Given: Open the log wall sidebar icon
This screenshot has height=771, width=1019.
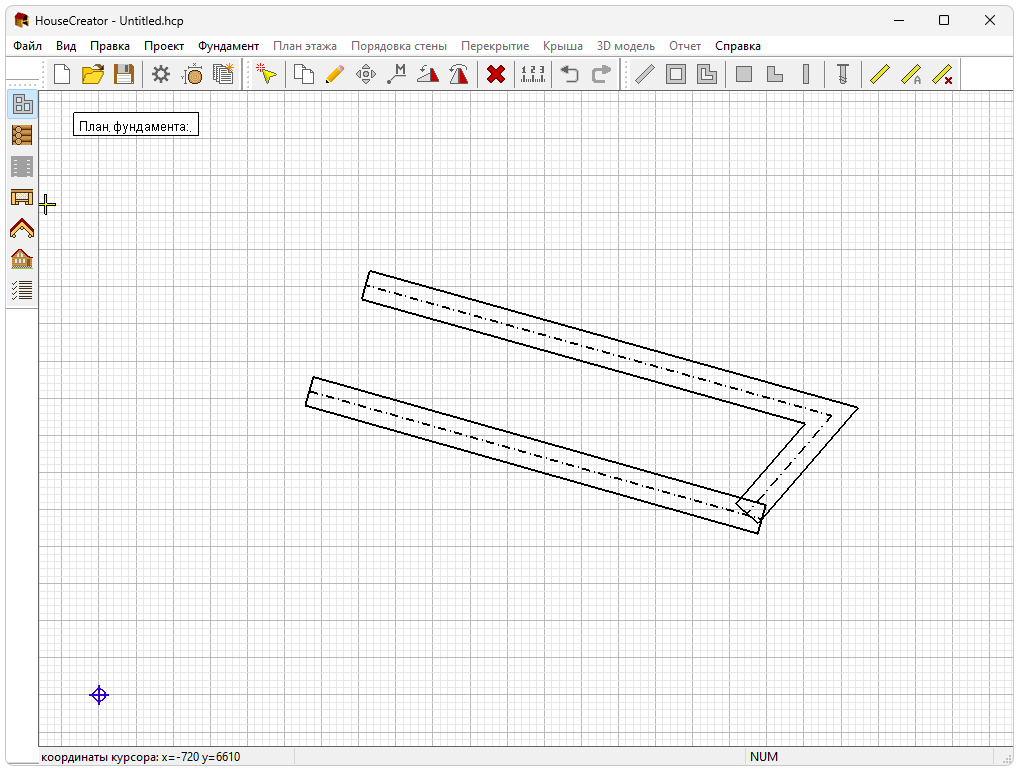Looking at the screenshot, I should pos(22,135).
